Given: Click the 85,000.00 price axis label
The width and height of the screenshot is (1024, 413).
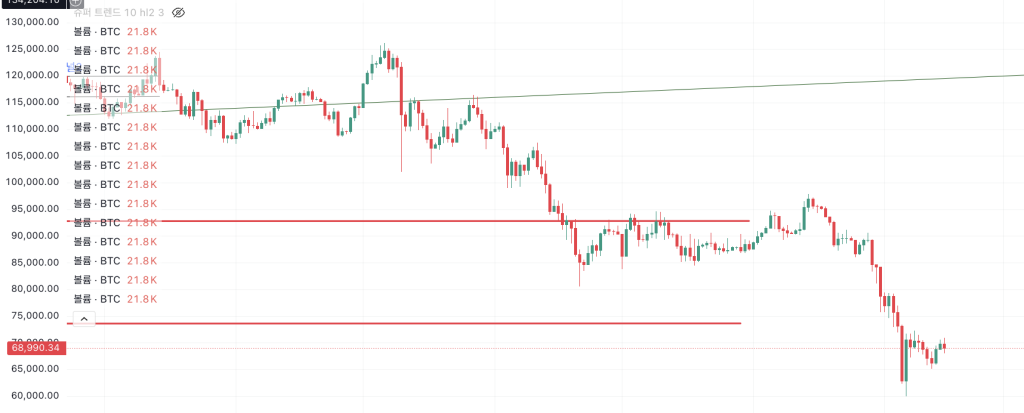Looking at the screenshot, I should pyautogui.click(x=33, y=262).
